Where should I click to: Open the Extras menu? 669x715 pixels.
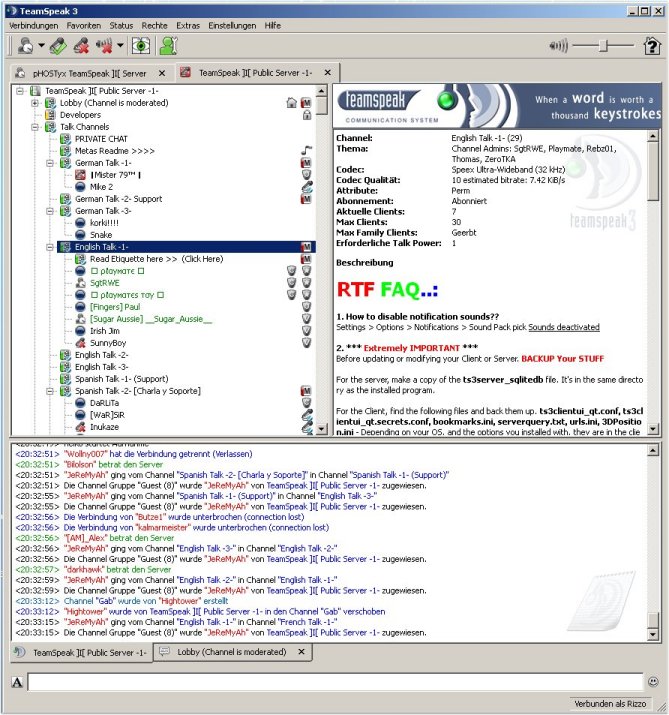(x=188, y=26)
